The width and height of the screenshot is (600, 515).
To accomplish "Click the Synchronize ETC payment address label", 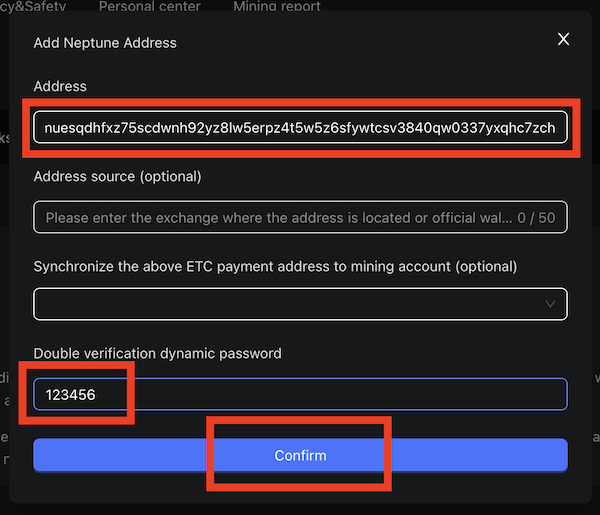I will tap(275, 267).
